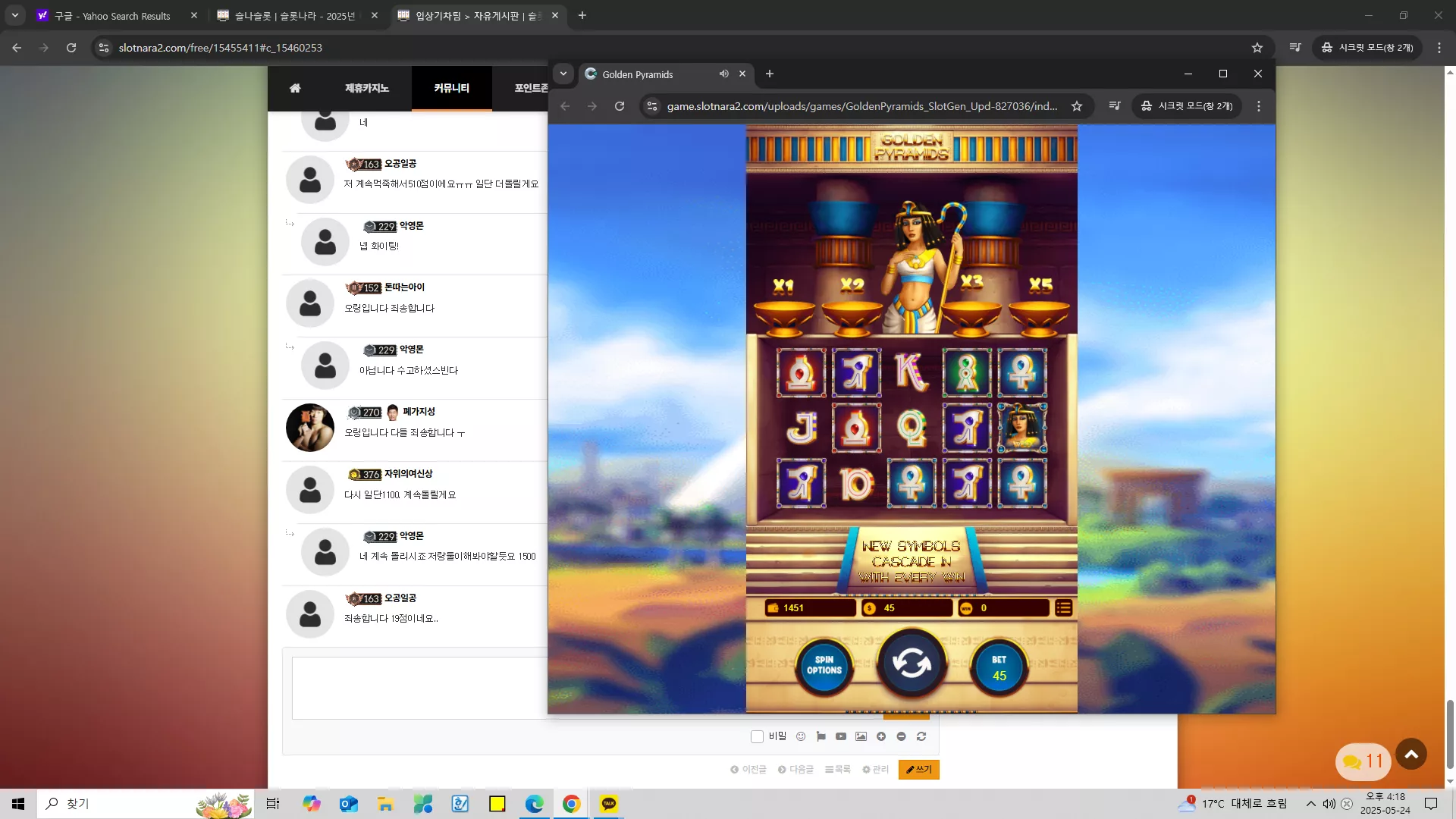Go back in the main browser window
Image resolution: width=1456 pixels, height=819 pixels.
point(17,48)
